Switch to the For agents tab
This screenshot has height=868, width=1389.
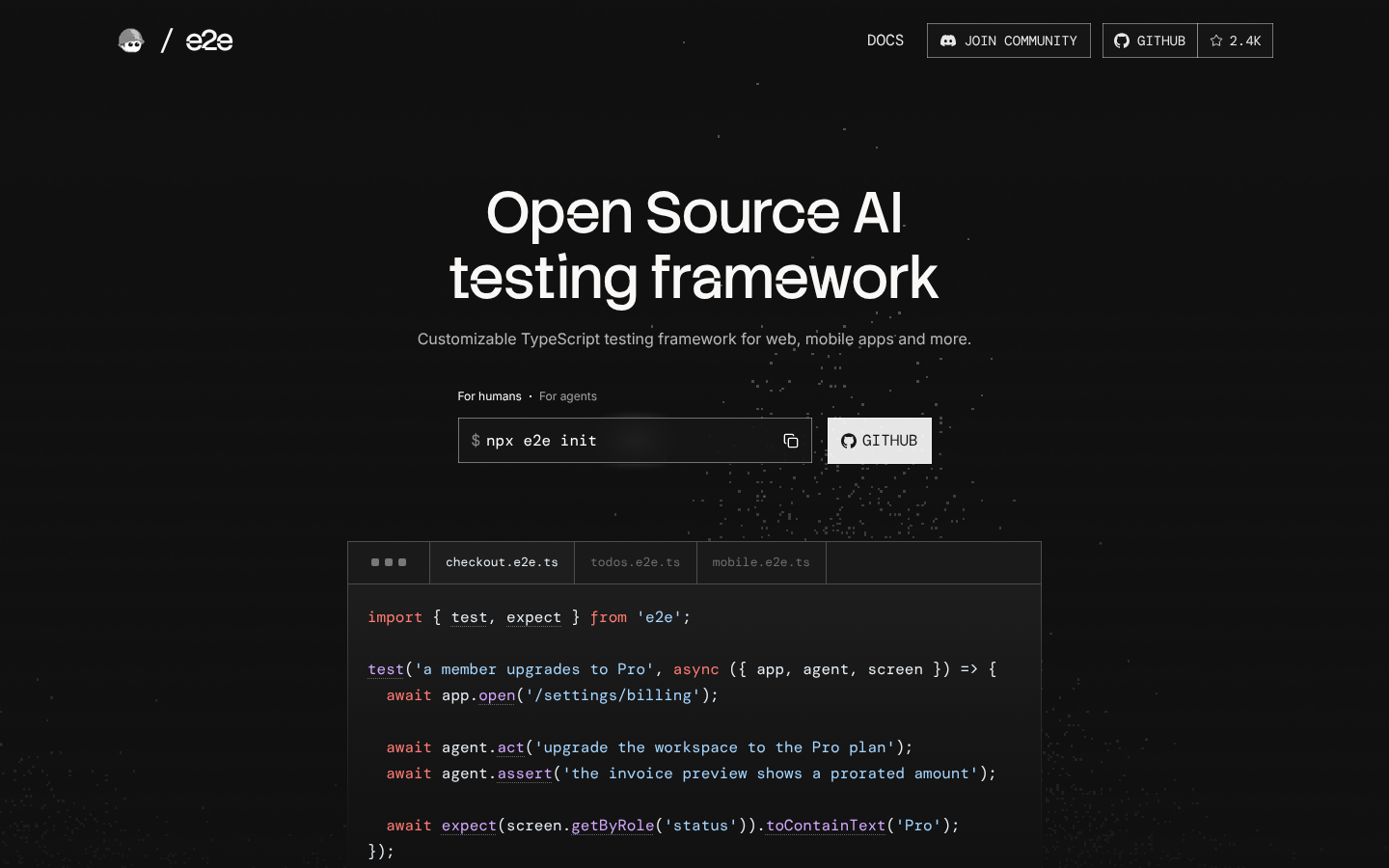(x=568, y=396)
